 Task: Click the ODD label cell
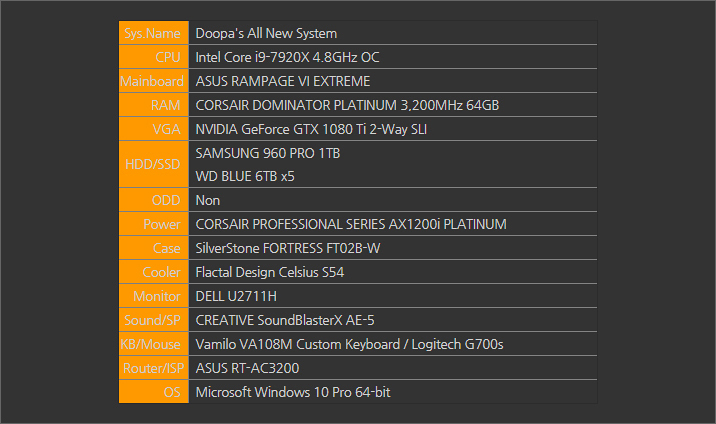[153, 200]
